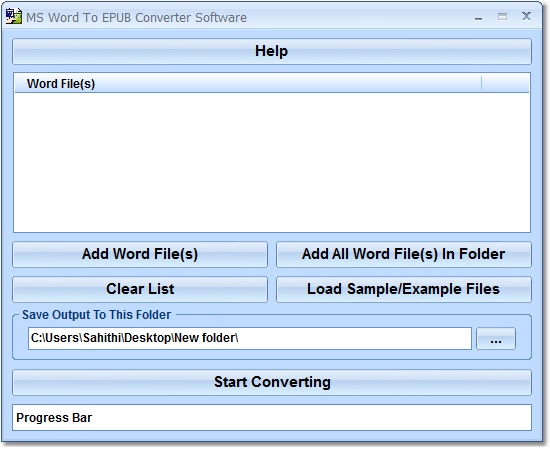Add Word File(s) to the list
Image resolution: width=550 pixels, height=449 pixels.
140,254
